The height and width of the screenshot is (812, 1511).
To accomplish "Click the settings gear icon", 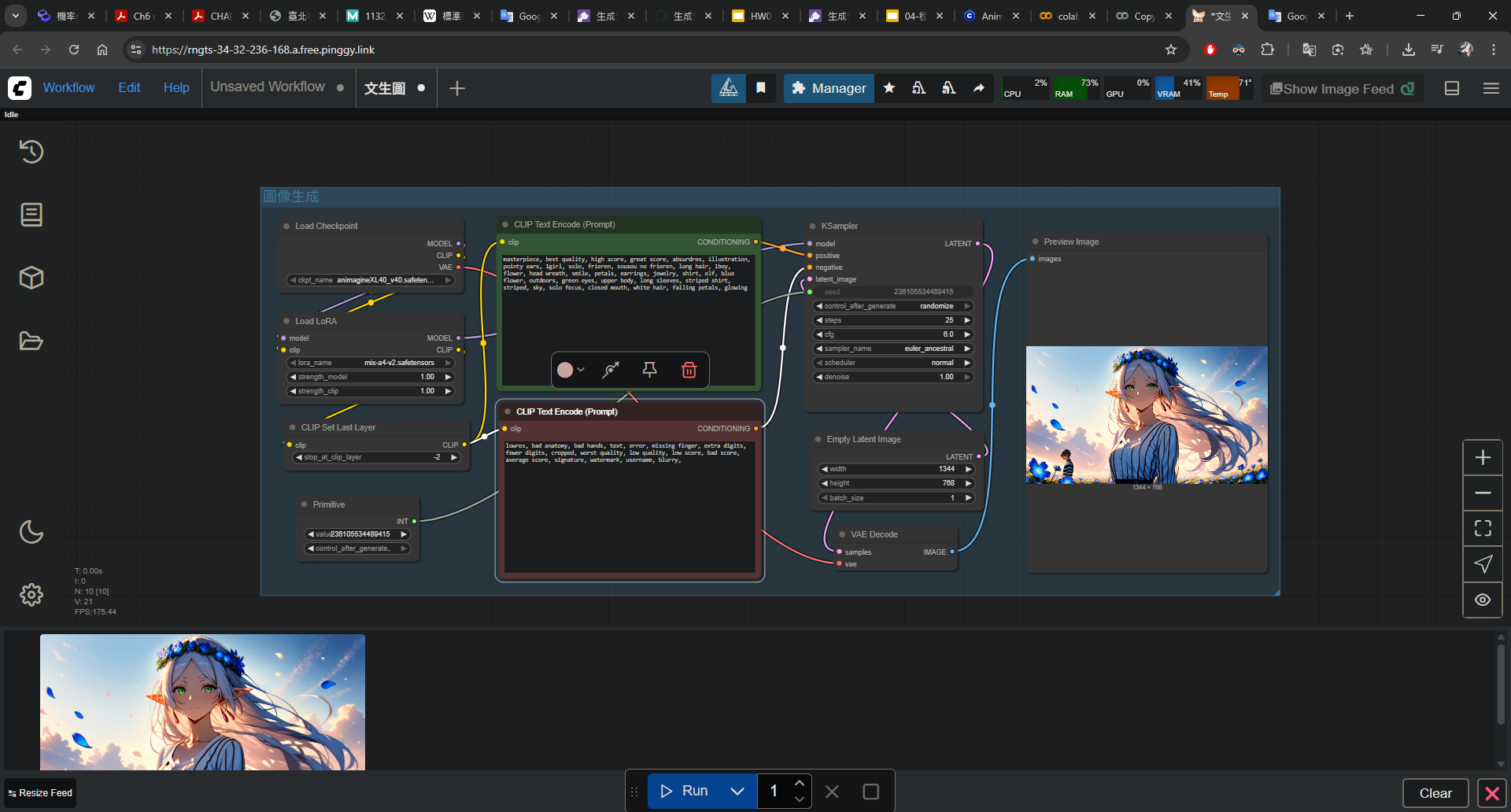I will [x=31, y=595].
